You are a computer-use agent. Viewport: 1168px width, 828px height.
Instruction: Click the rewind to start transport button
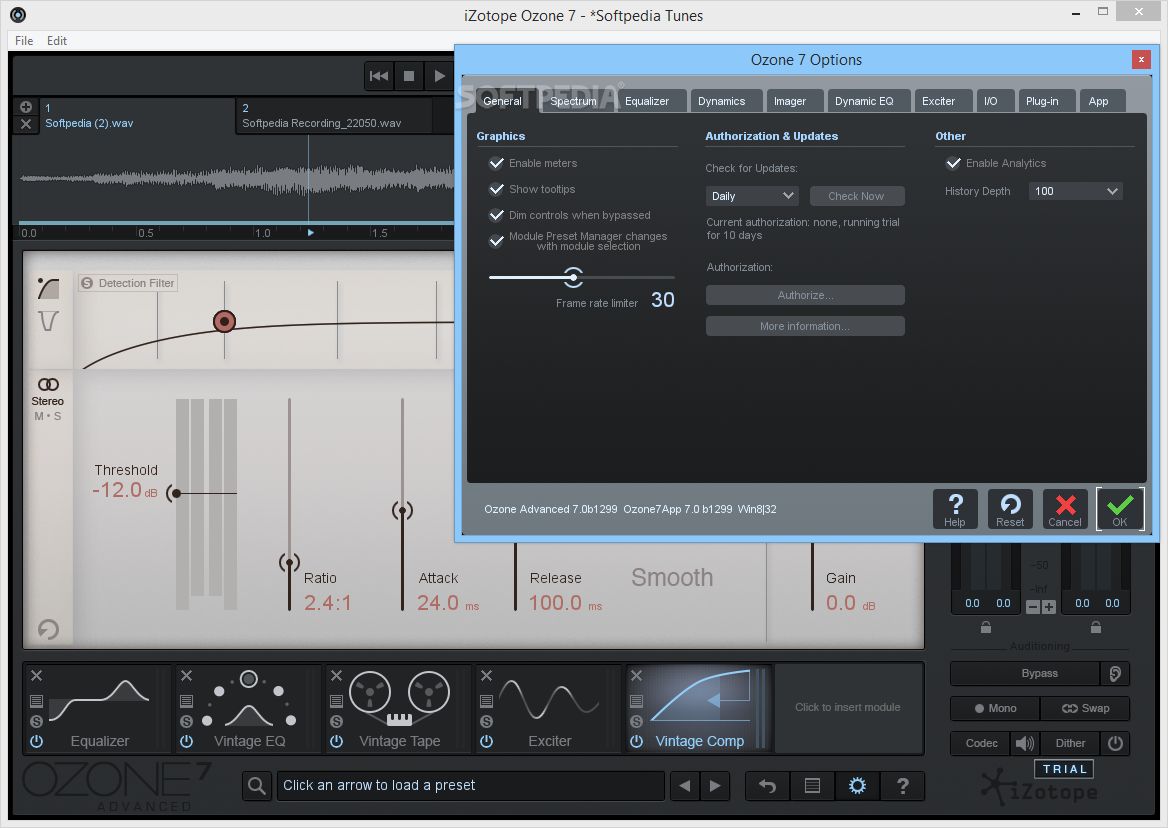[x=378, y=76]
